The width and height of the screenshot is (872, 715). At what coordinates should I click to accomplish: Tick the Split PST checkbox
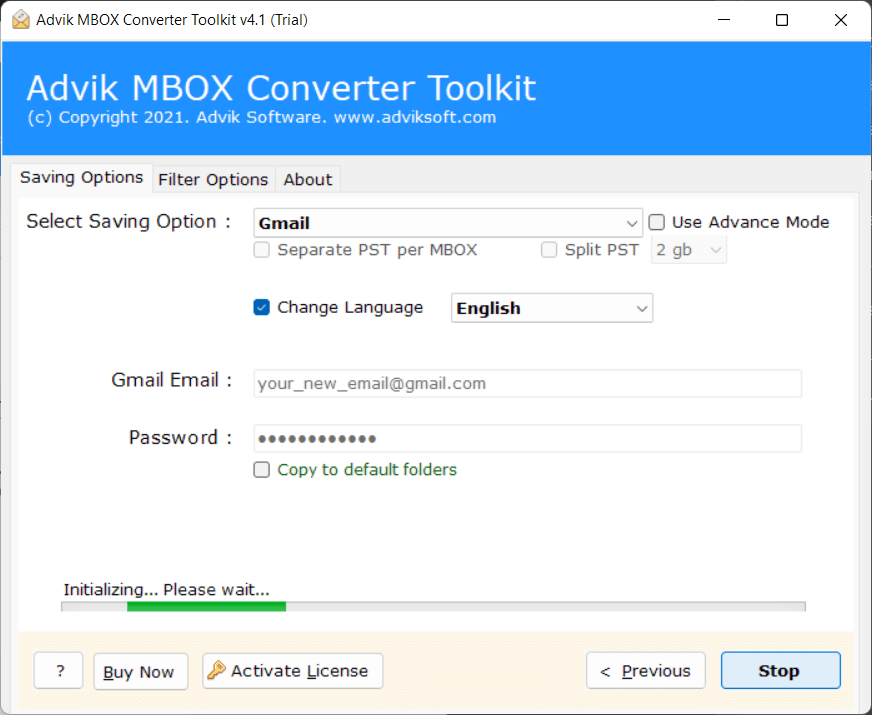[x=549, y=250]
